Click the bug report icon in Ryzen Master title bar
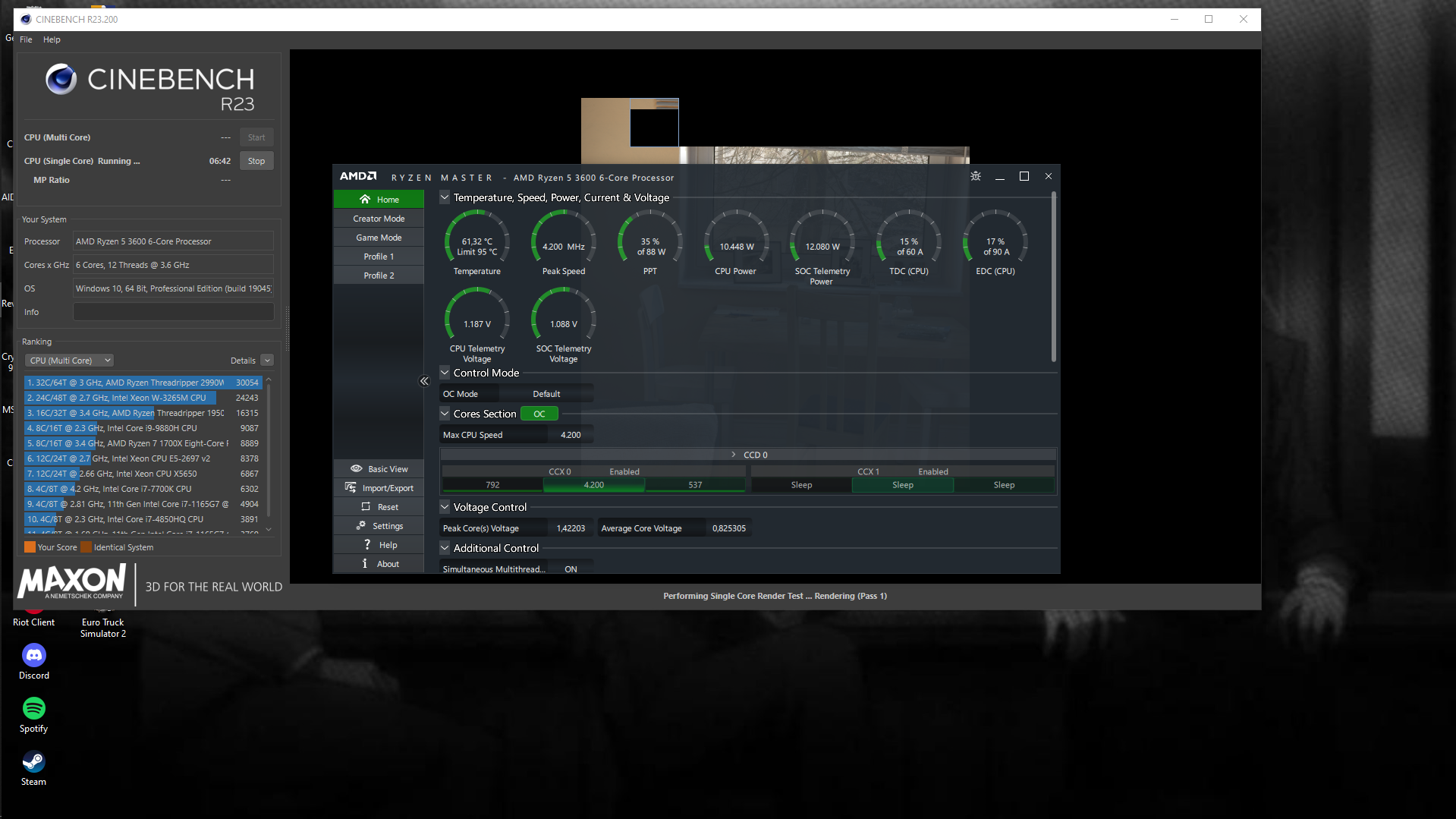Viewport: 1456px width, 819px height. coord(976,176)
